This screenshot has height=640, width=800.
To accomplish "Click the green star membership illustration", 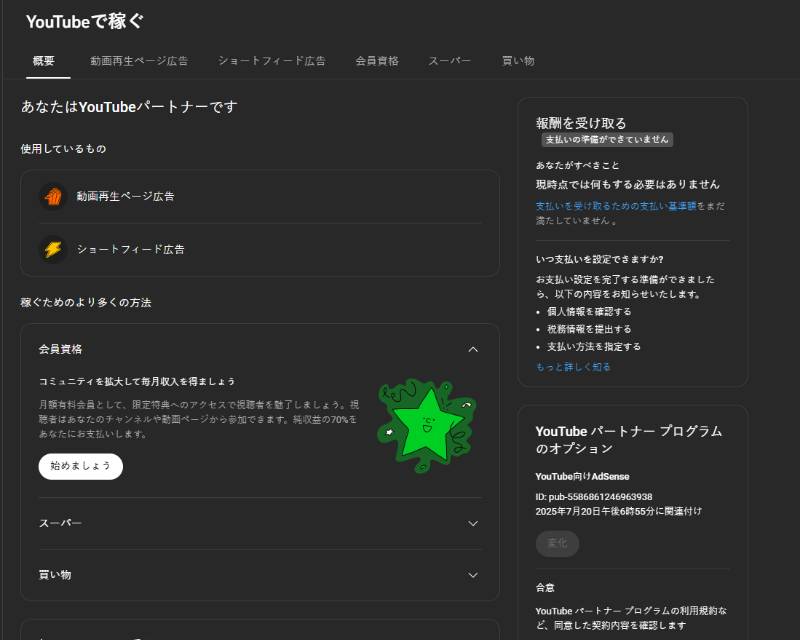I will pos(427,426).
